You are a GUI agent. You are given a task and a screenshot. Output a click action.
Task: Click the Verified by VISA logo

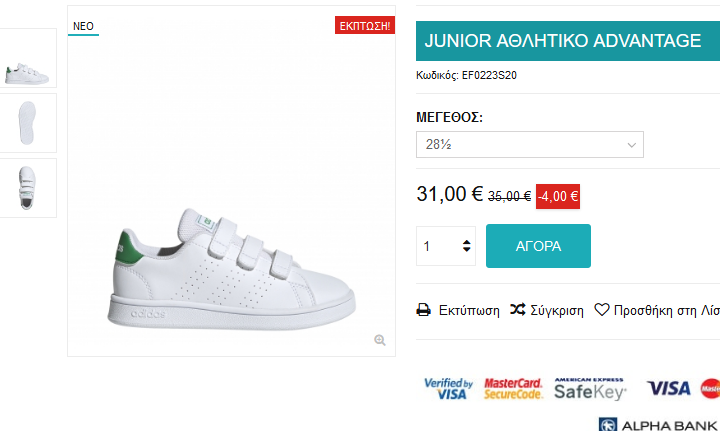[446, 389]
